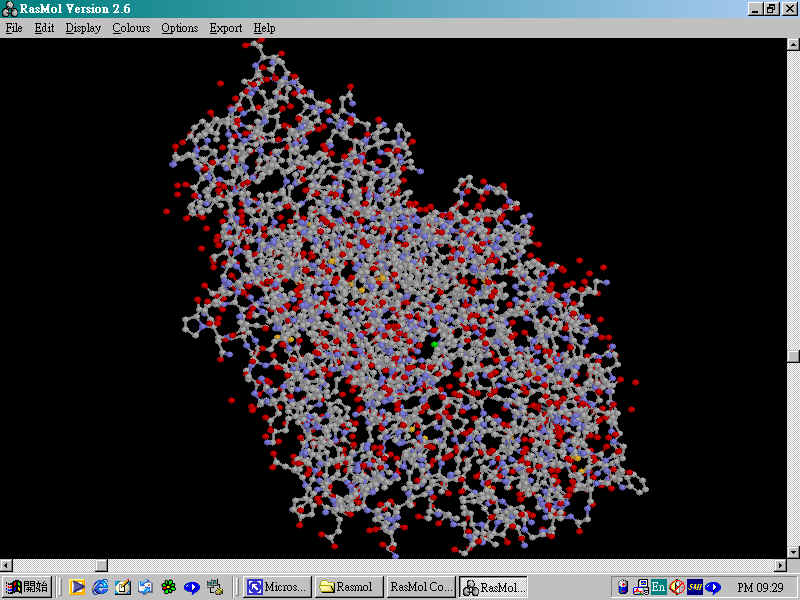Screen dimensions: 800x600
Task: Click the vertical scrollbar down arrow
Action: pos(793,552)
